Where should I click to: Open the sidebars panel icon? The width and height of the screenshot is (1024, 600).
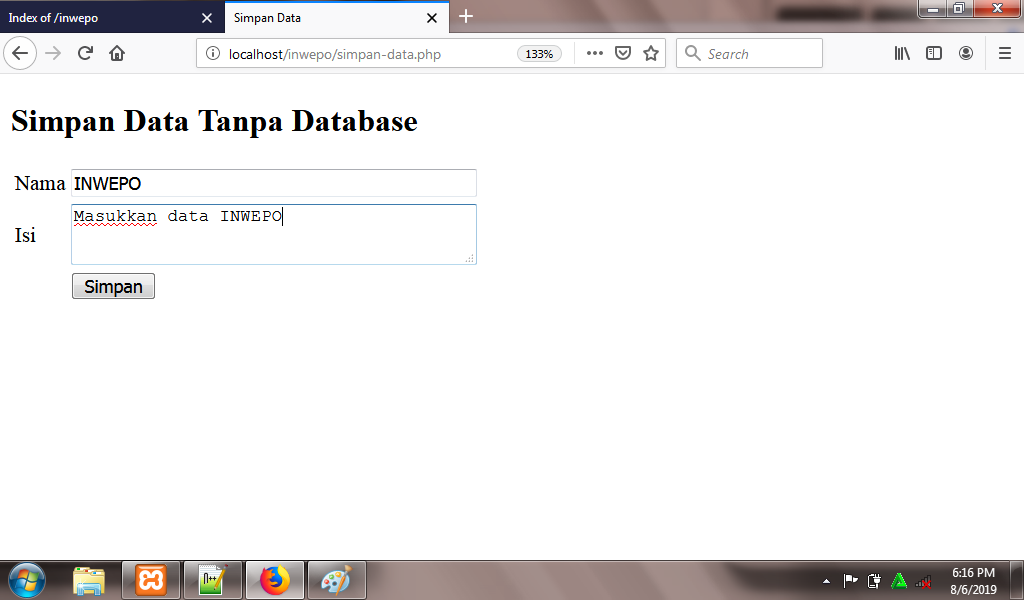[x=933, y=53]
